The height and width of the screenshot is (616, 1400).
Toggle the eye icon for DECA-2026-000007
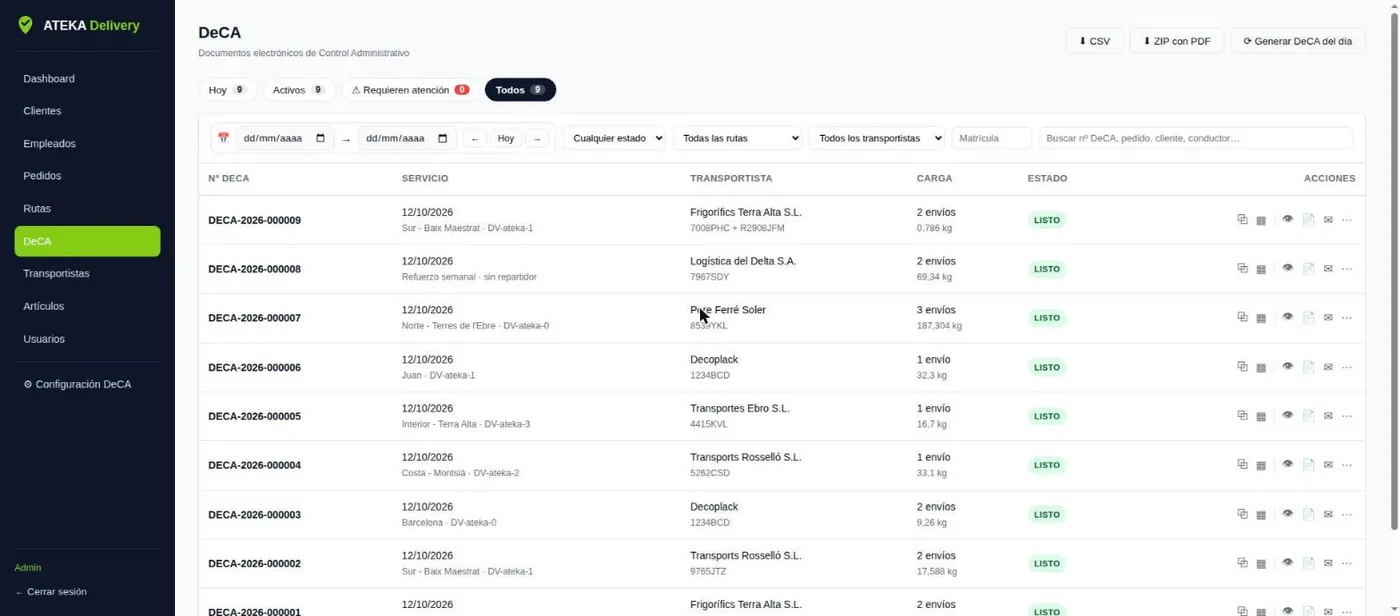[1288, 317]
